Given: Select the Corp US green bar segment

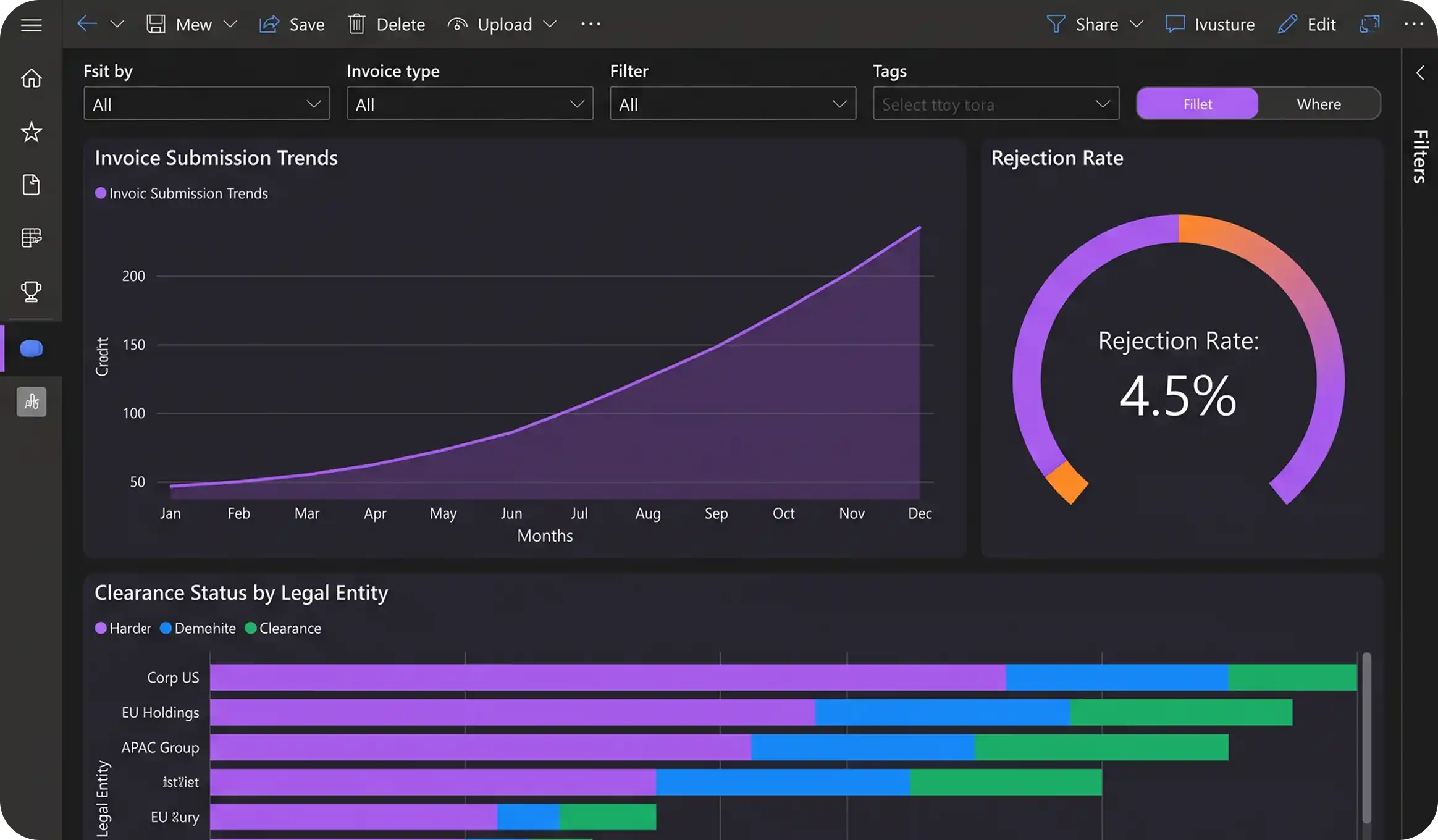Looking at the screenshot, I should coord(1292,677).
